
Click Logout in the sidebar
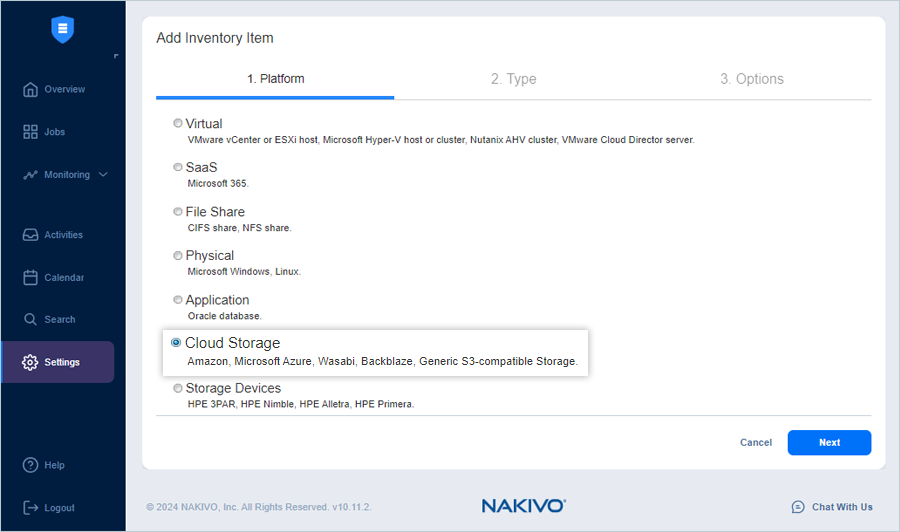(x=60, y=508)
